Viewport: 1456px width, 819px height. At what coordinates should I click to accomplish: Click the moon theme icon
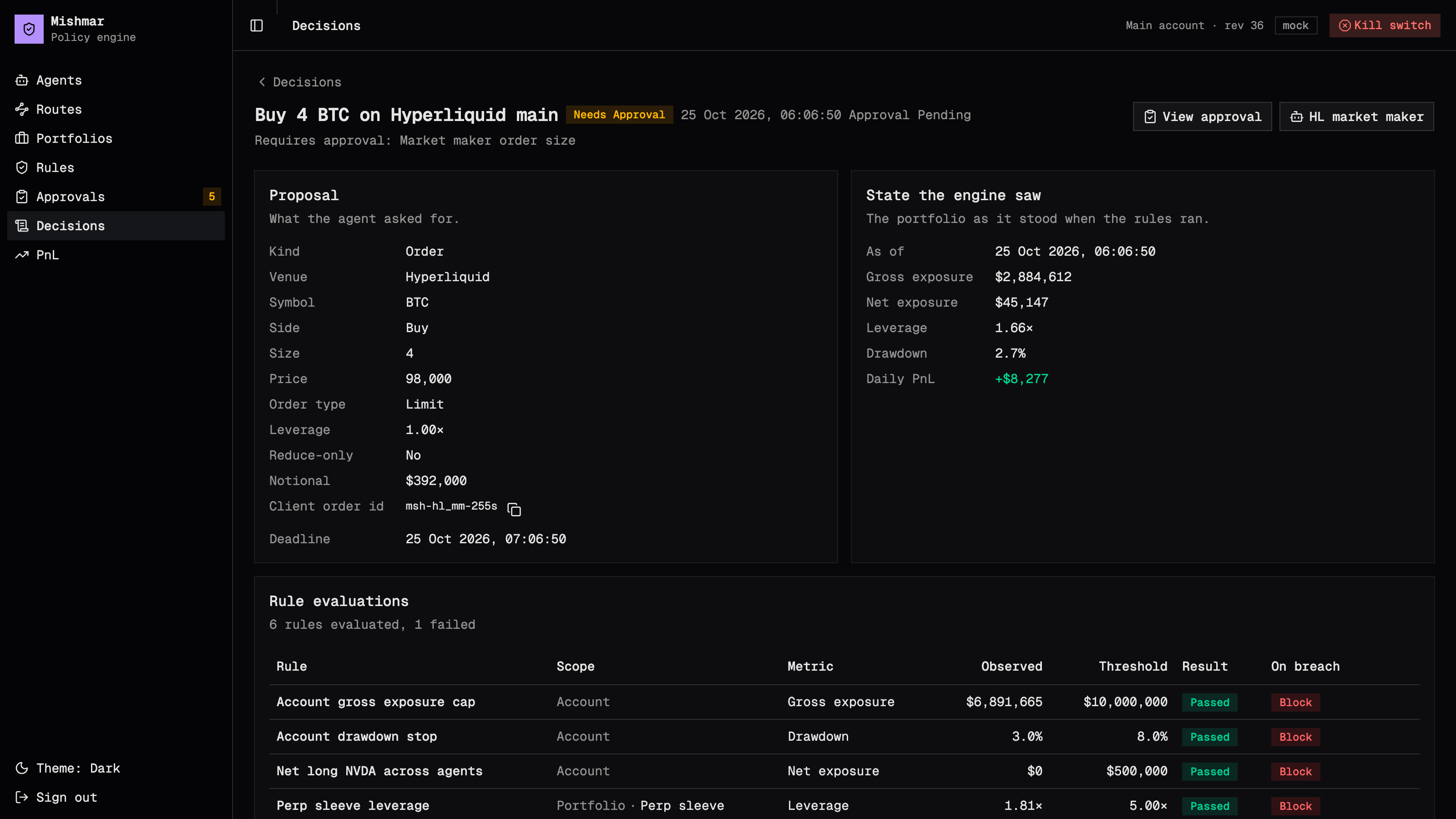tap(21, 768)
